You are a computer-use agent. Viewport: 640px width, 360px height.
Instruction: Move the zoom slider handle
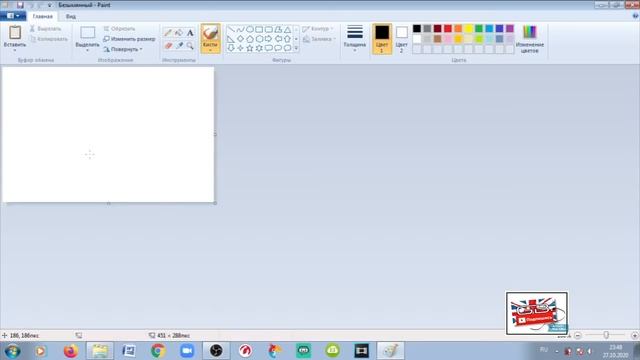coord(606,335)
